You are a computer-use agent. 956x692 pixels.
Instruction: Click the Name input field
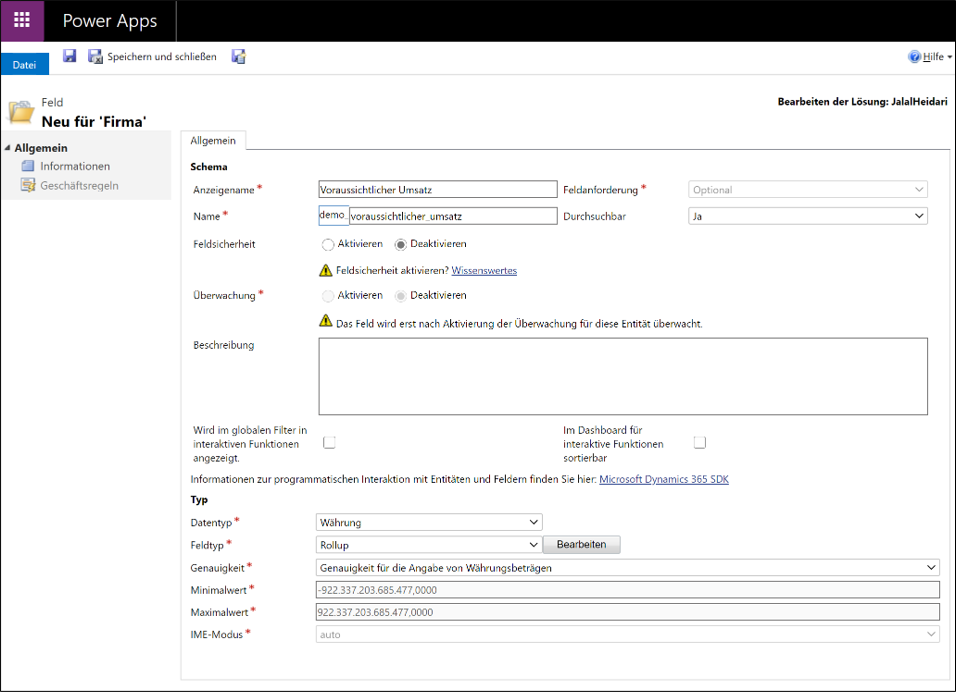tap(453, 216)
